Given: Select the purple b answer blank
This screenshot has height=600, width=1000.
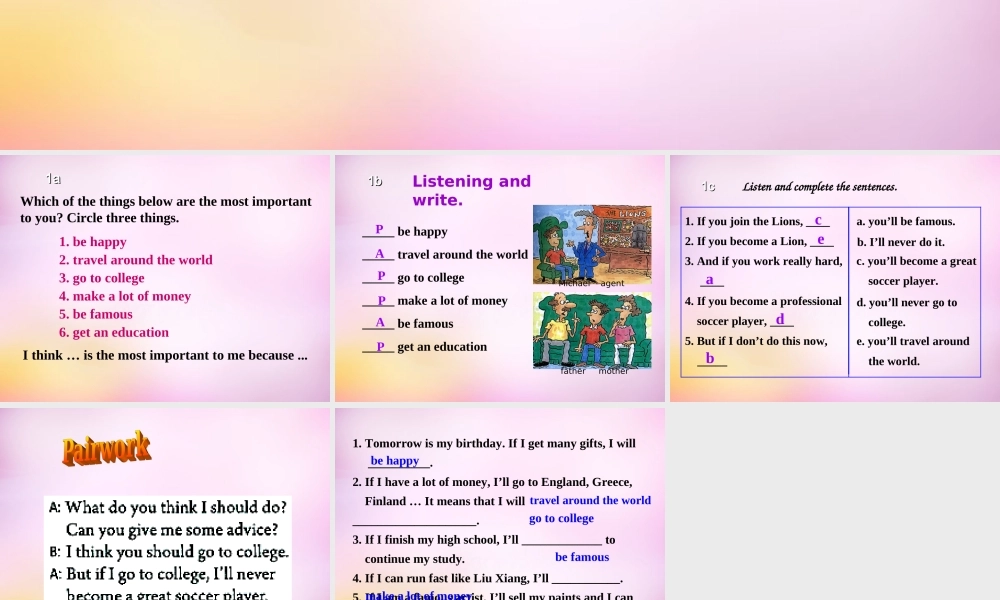Looking at the screenshot, I should pos(710,358).
